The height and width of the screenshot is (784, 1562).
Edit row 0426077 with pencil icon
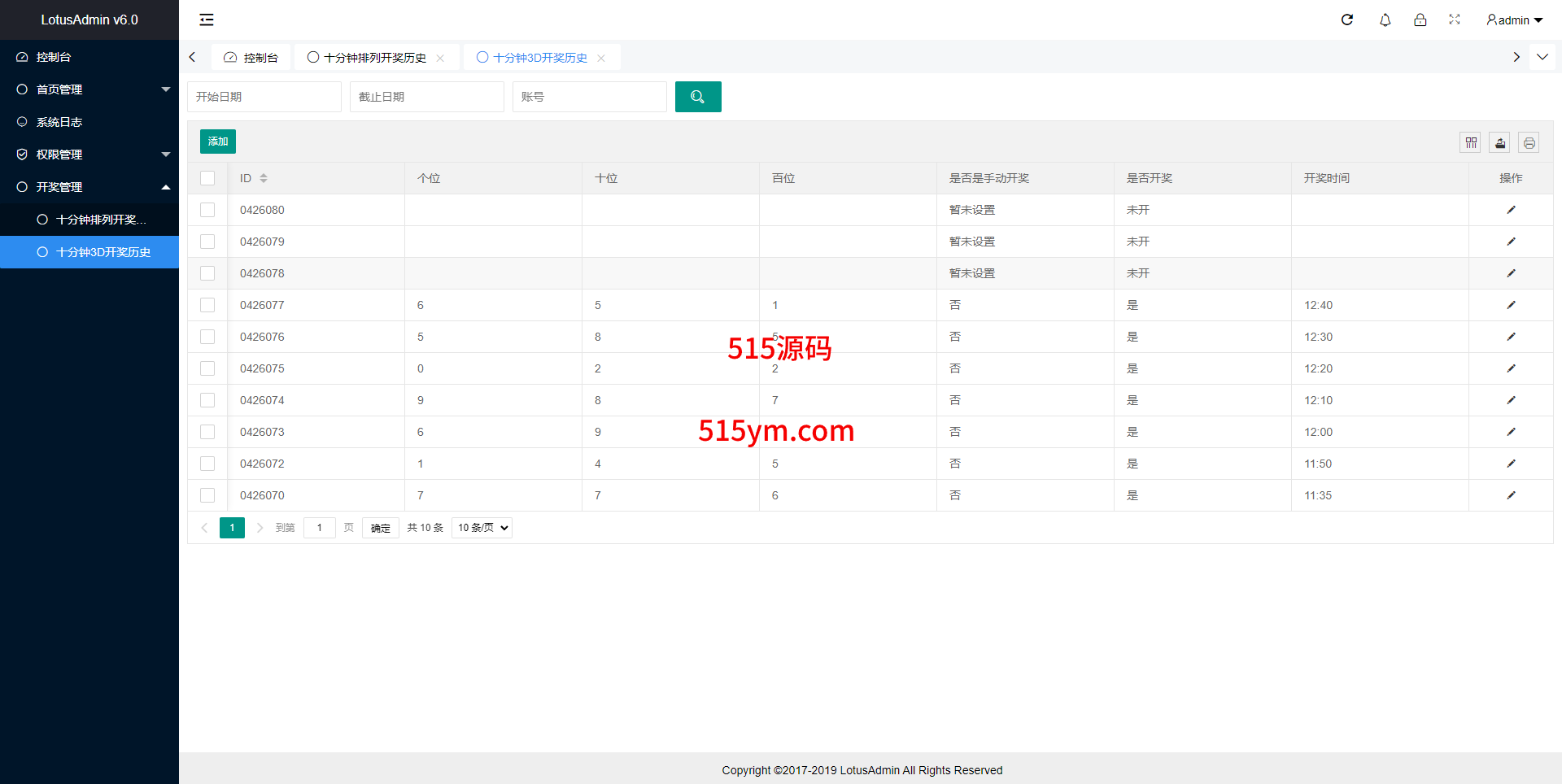[x=1511, y=305]
